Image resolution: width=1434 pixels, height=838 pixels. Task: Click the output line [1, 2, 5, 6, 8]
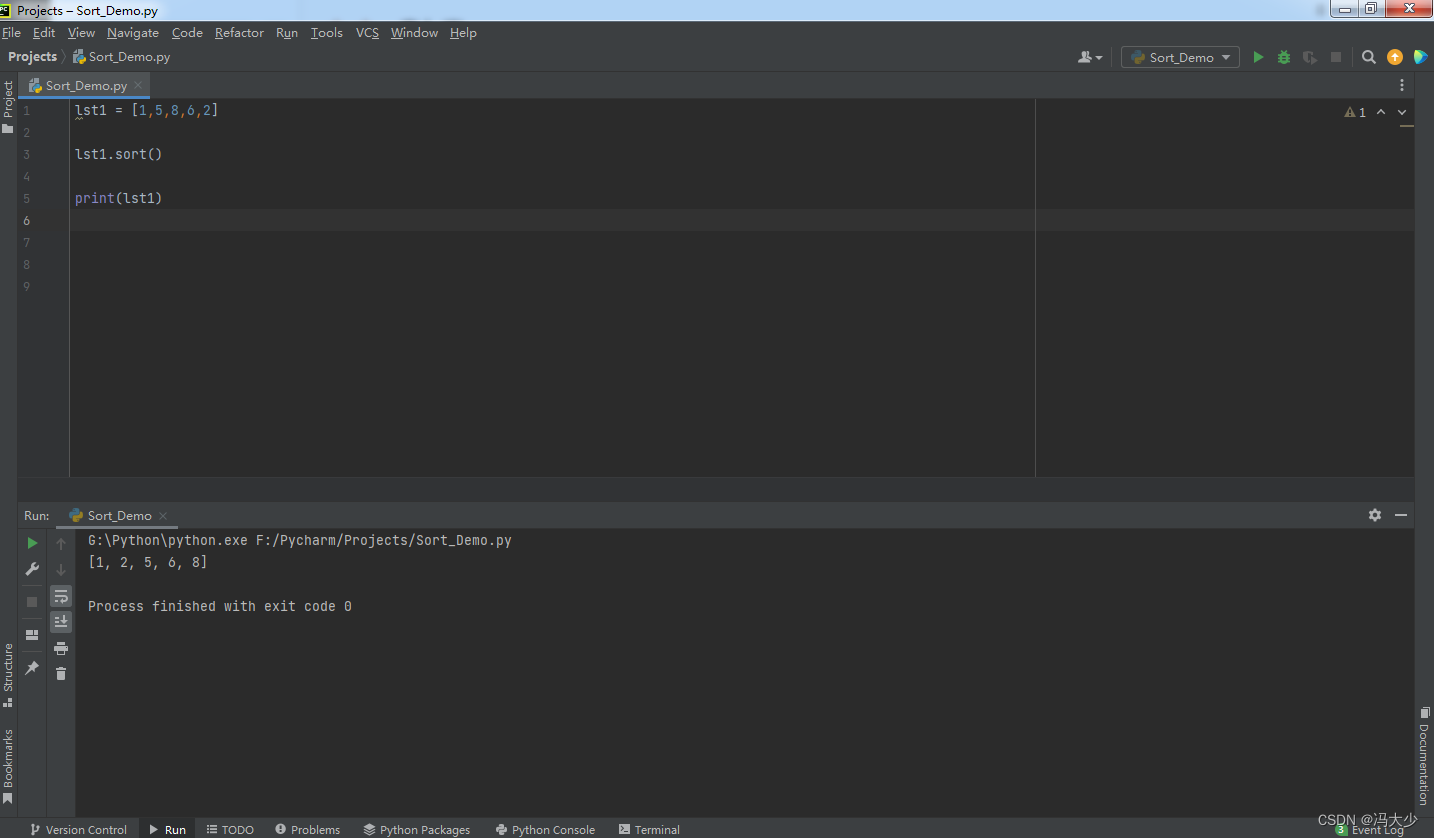pos(147,562)
